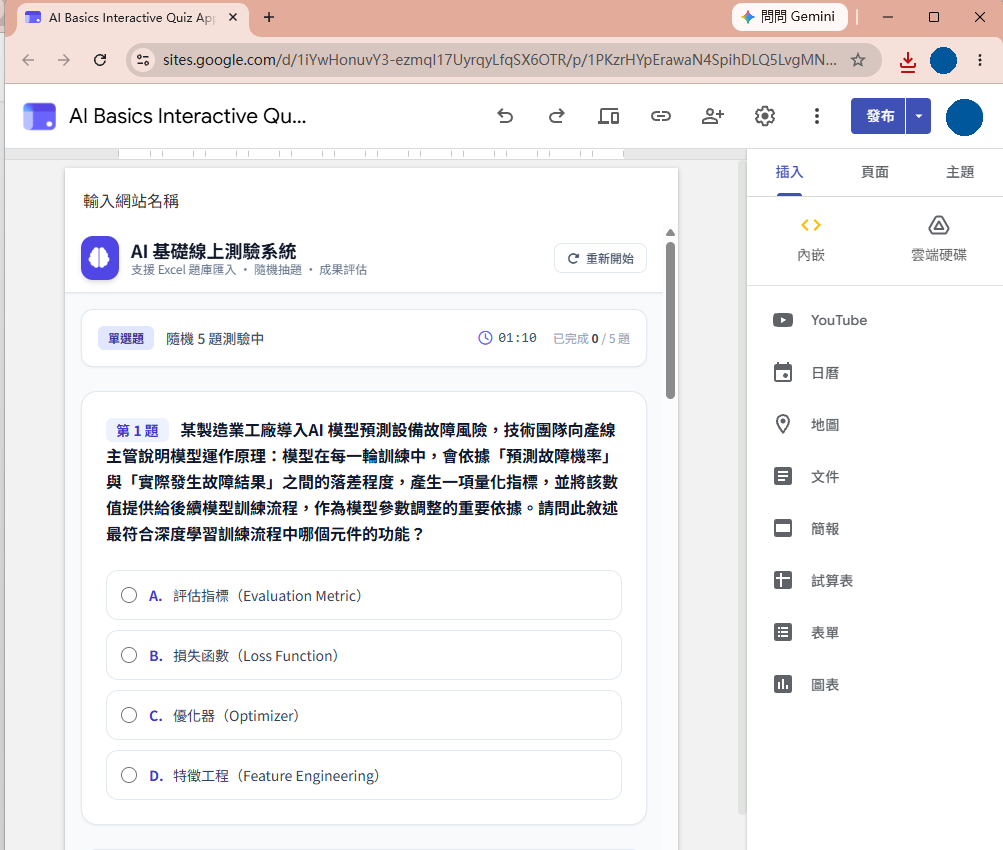Click the 發布 publish button
Viewport: 1003px width, 850px height.
(878, 116)
